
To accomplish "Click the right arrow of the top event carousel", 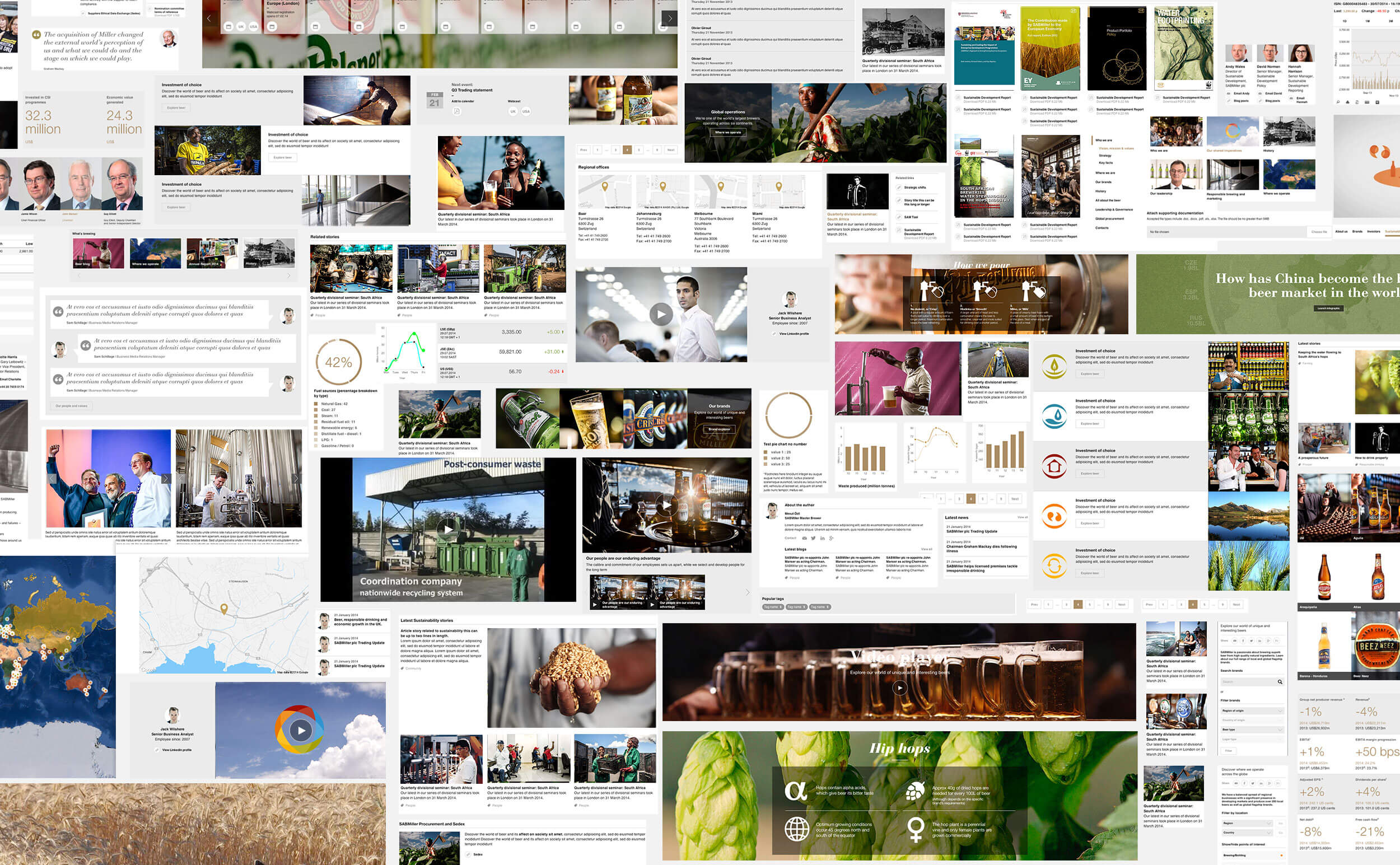I will [669, 18].
